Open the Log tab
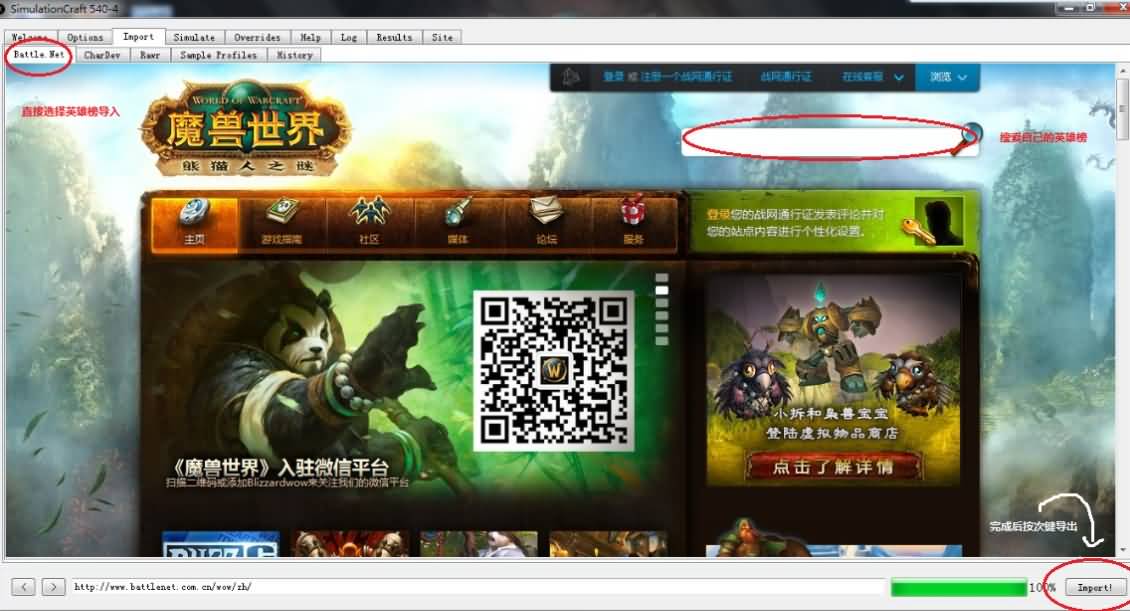This screenshot has height=611, width=1130. pos(349,37)
